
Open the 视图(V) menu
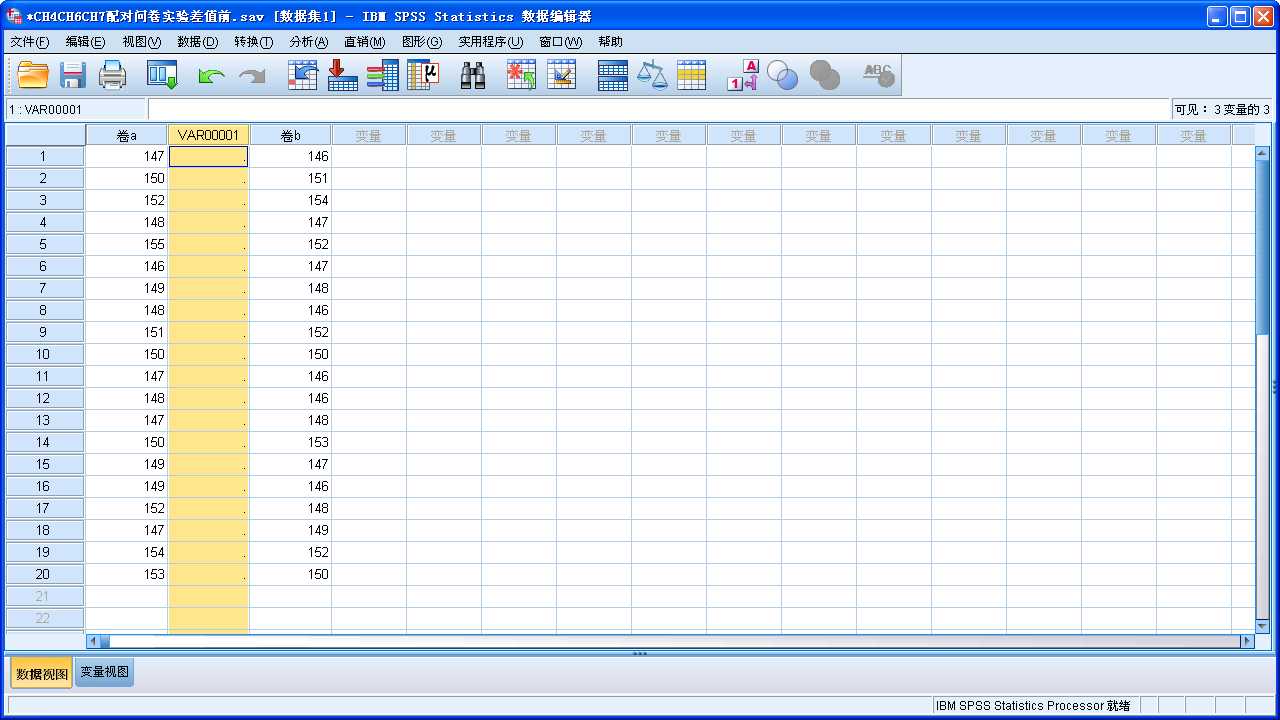point(141,42)
